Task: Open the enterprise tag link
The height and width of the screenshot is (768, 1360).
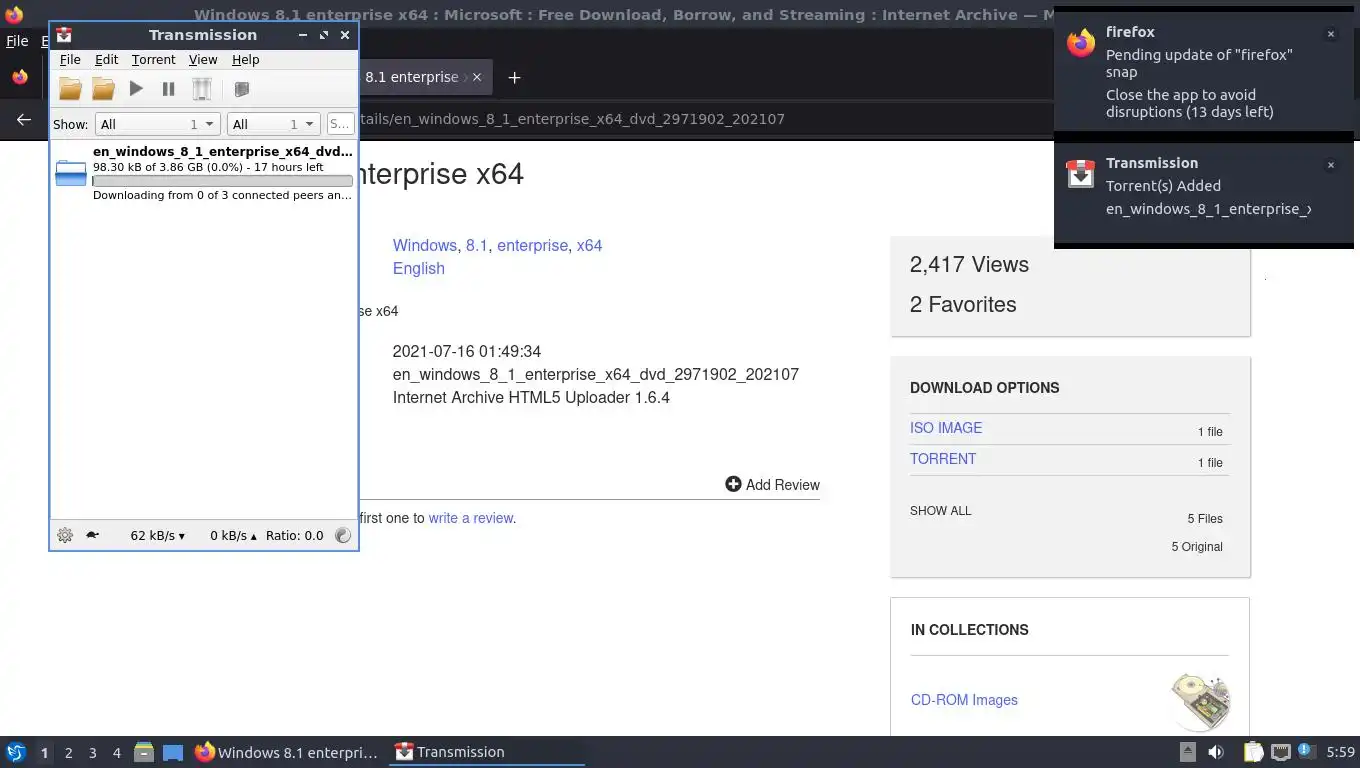Action: tap(532, 245)
